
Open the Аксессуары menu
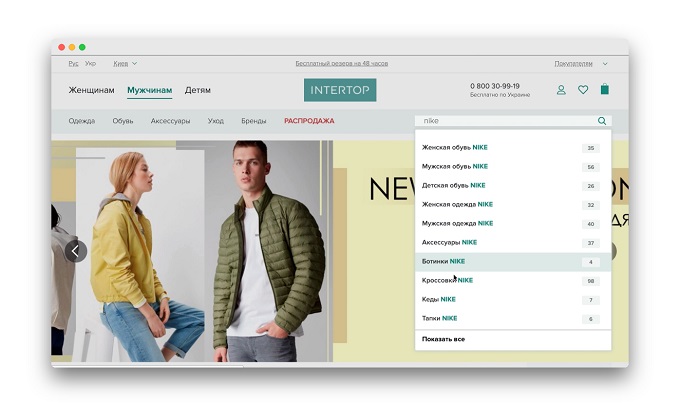pyautogui.click(x=170, y=121)
